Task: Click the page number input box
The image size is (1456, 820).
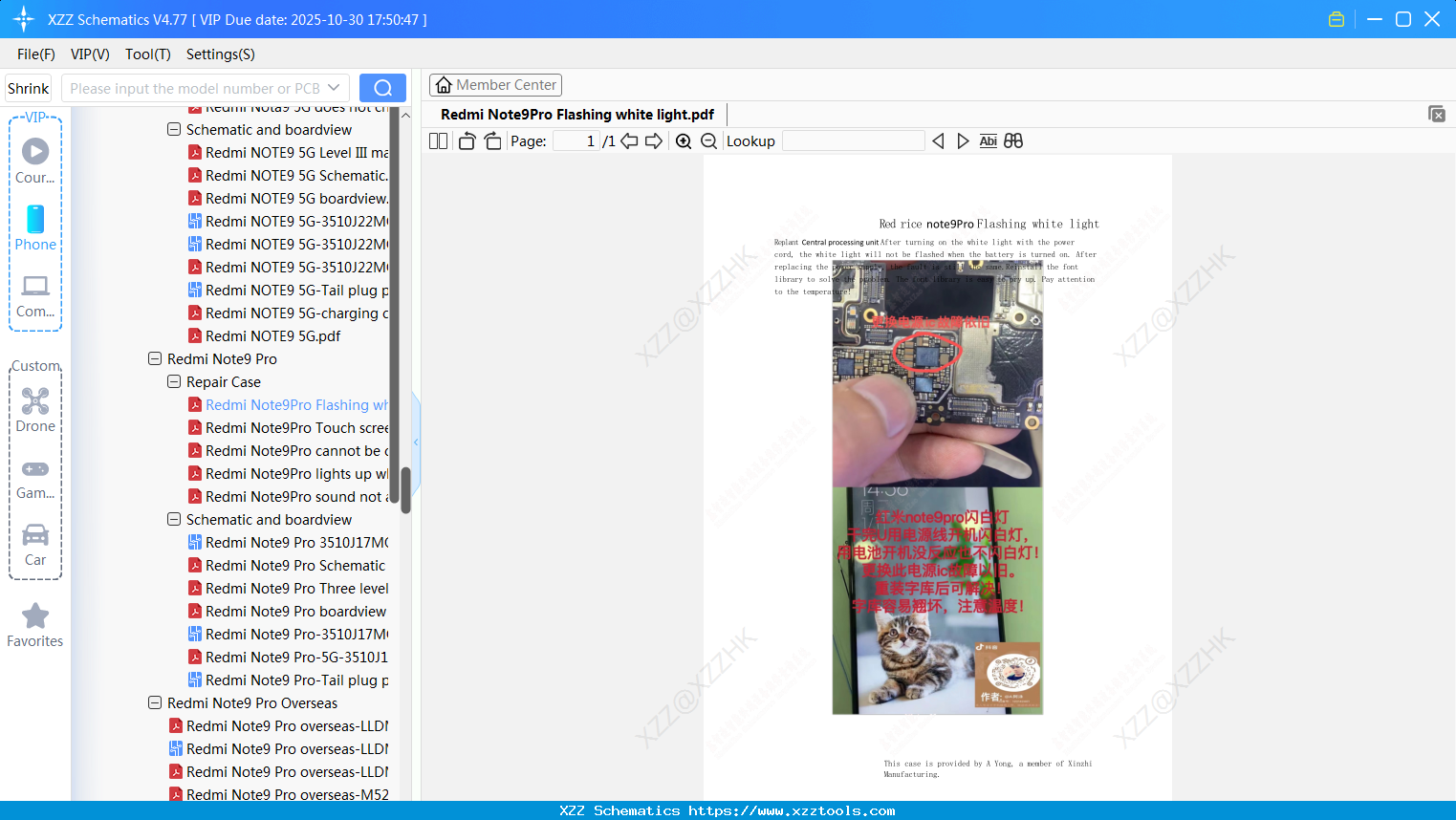Action: coord(576,141)
